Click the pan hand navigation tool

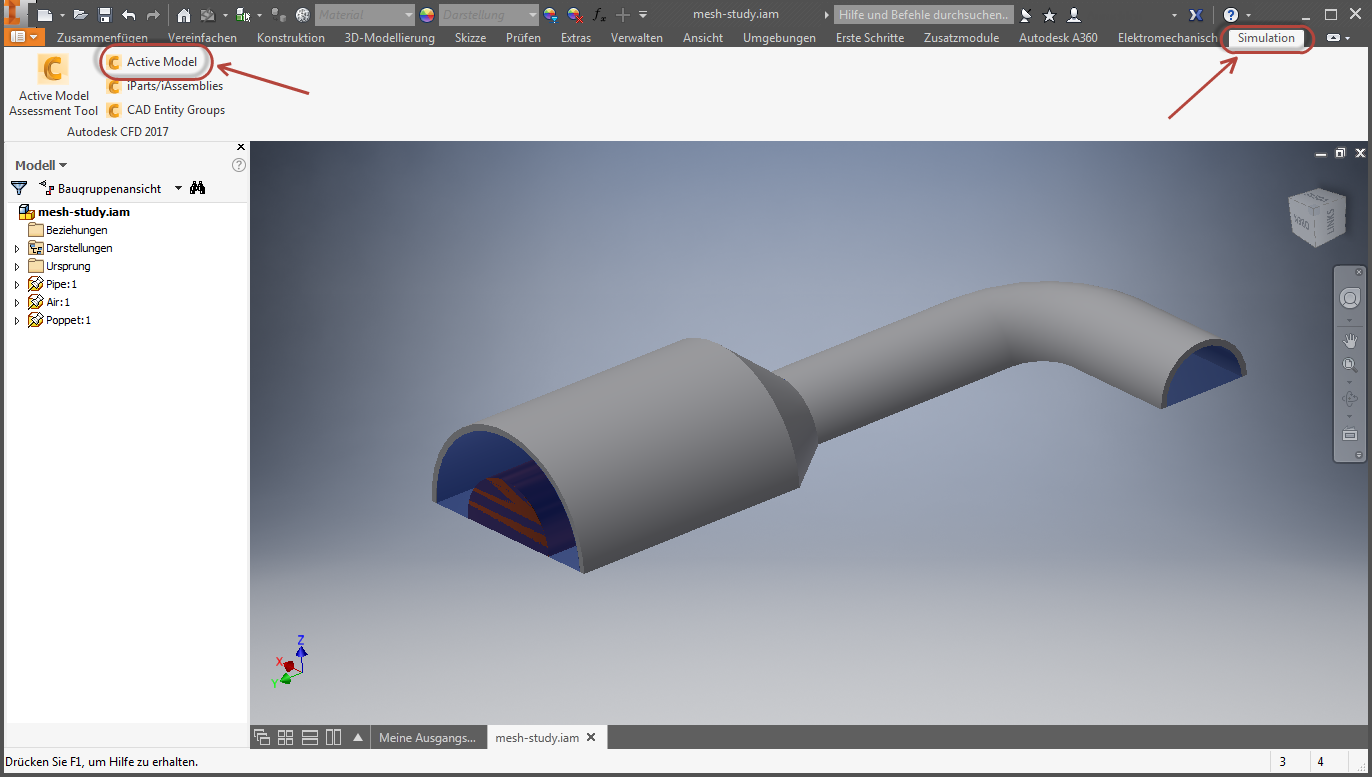1350,341
